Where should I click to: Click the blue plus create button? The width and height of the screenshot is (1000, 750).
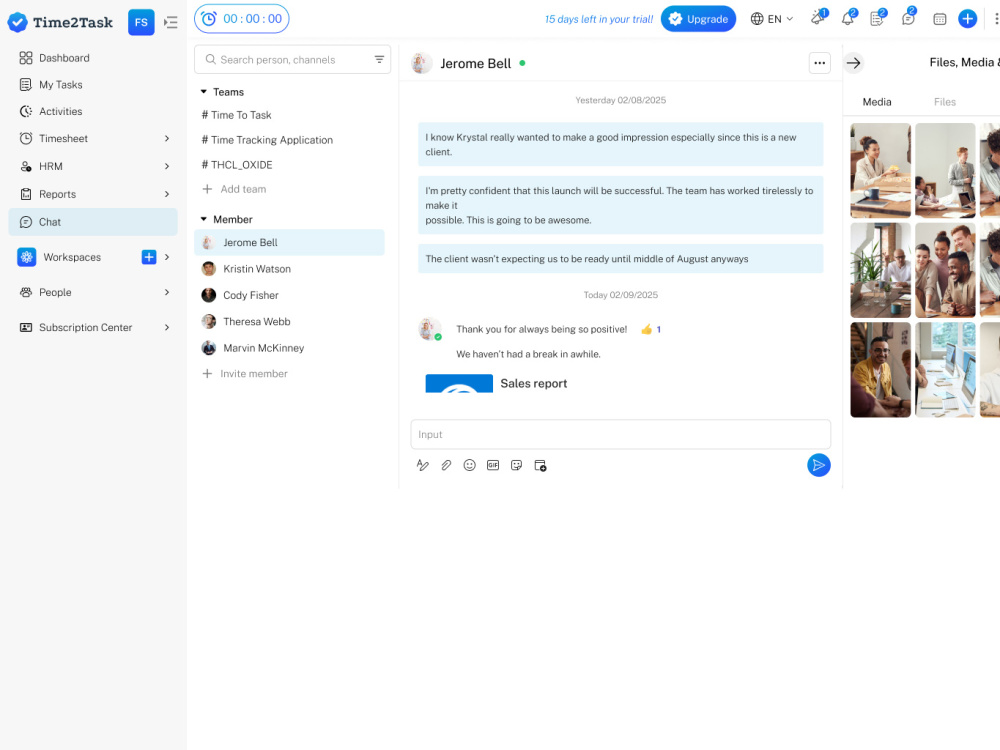(x=967, y=18)
